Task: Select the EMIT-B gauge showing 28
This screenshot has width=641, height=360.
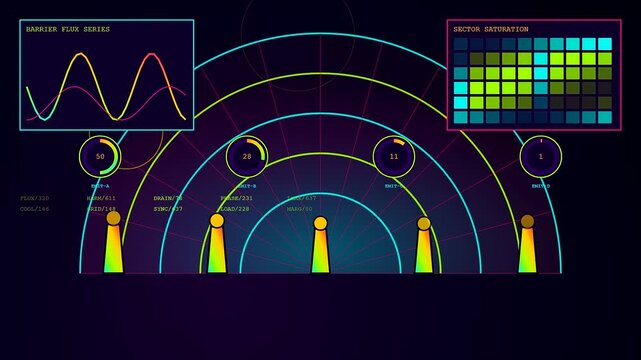Action: click(247, 157)
